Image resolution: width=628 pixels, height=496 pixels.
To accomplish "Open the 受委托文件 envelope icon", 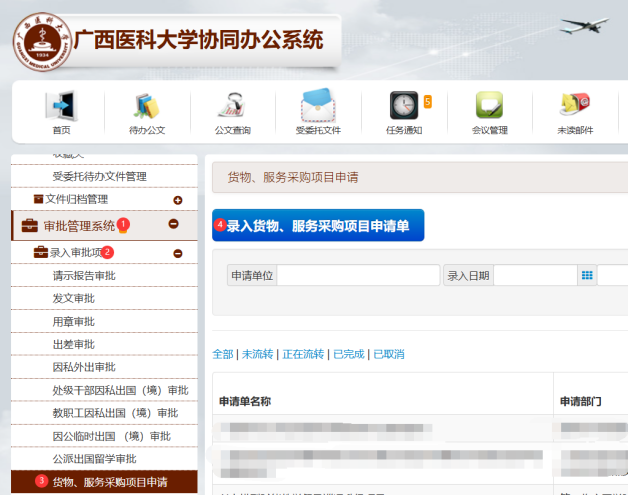I will pyautogui.click(x=318, y=105).
